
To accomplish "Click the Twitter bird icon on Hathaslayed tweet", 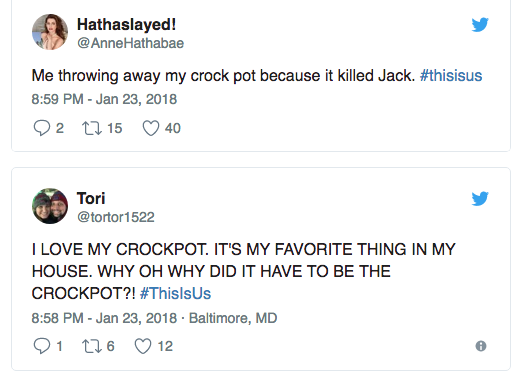I will (480, 25).
